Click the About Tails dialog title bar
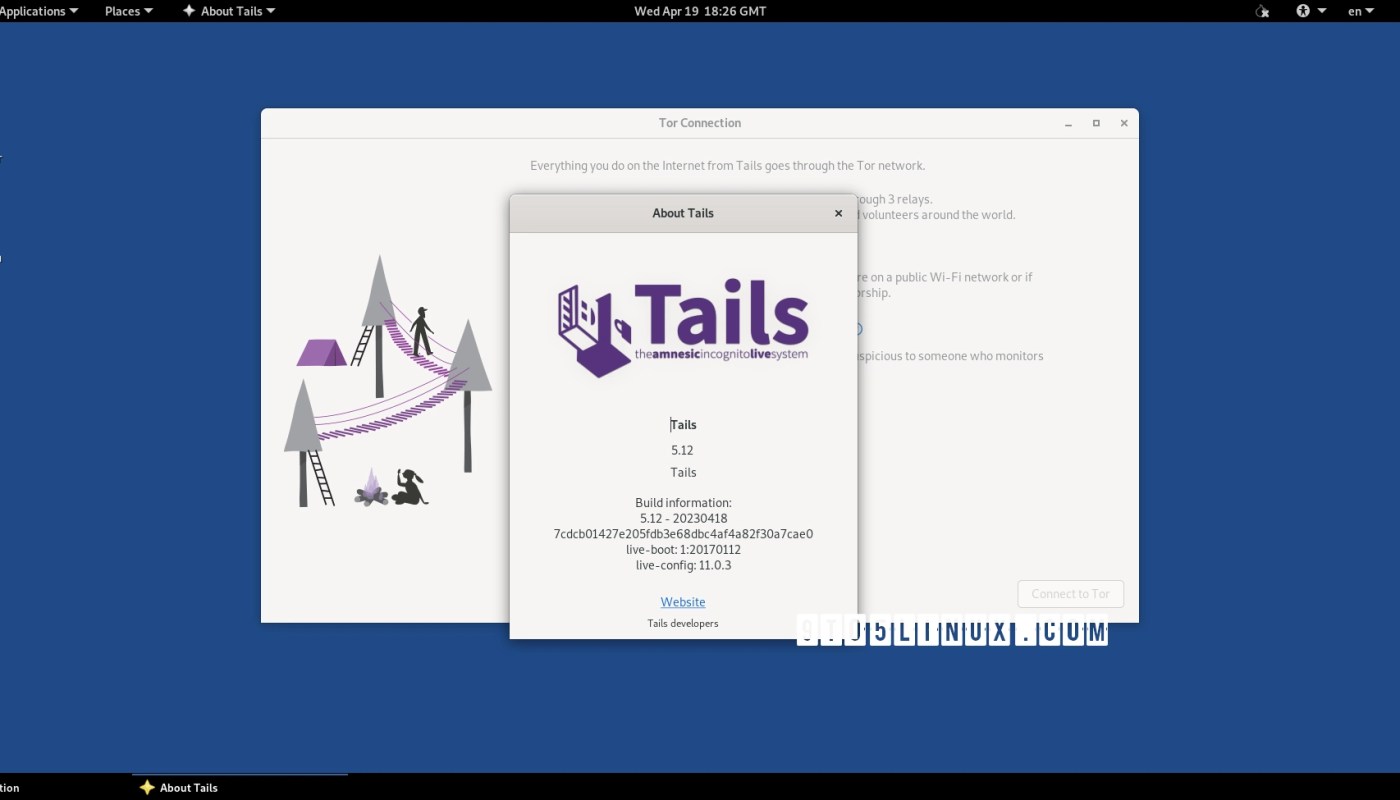This screenshot has width=1400, height=800. coord(683,213)
